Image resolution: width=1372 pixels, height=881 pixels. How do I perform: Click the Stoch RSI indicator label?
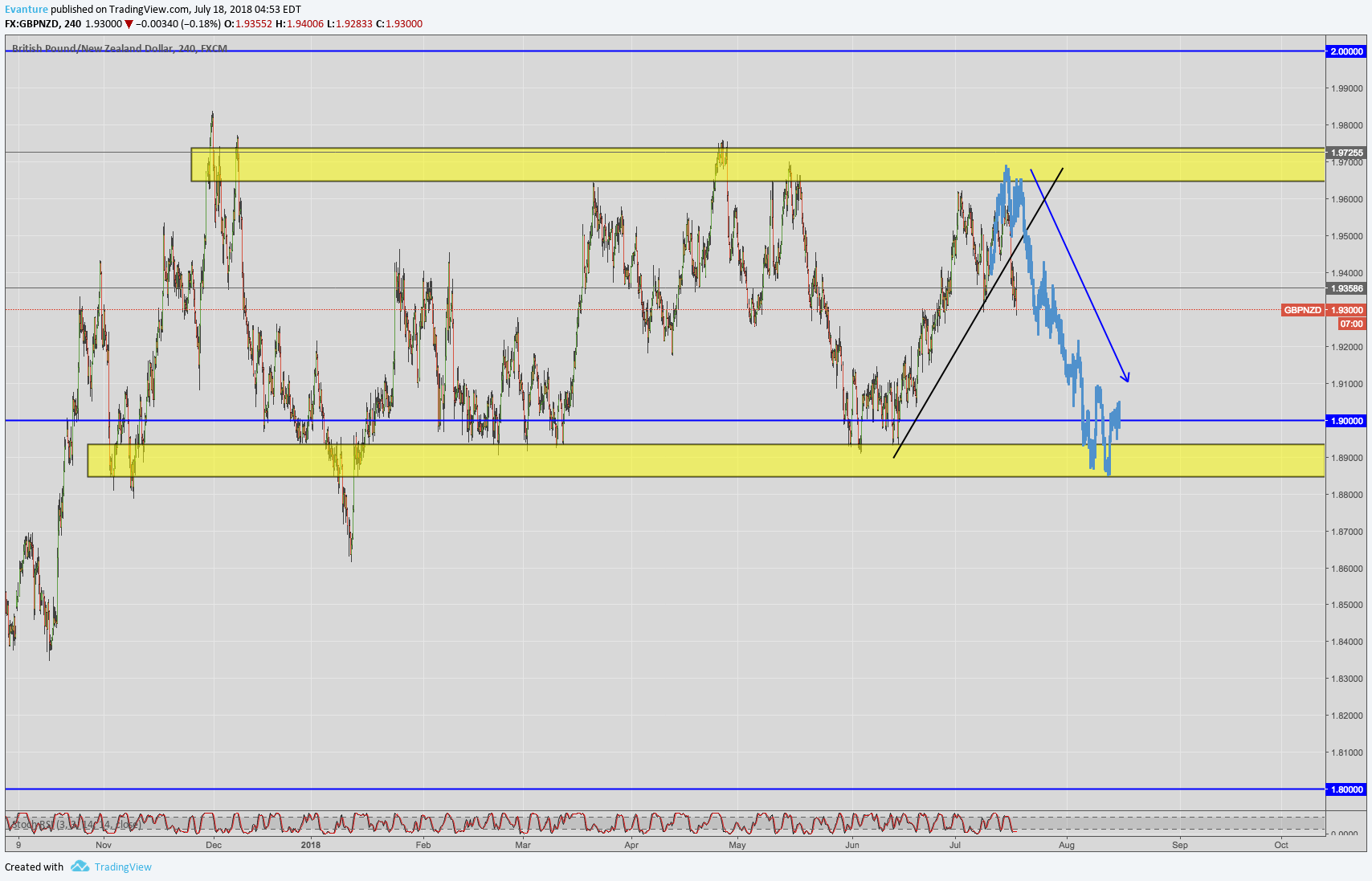click(x=76, y=825)
